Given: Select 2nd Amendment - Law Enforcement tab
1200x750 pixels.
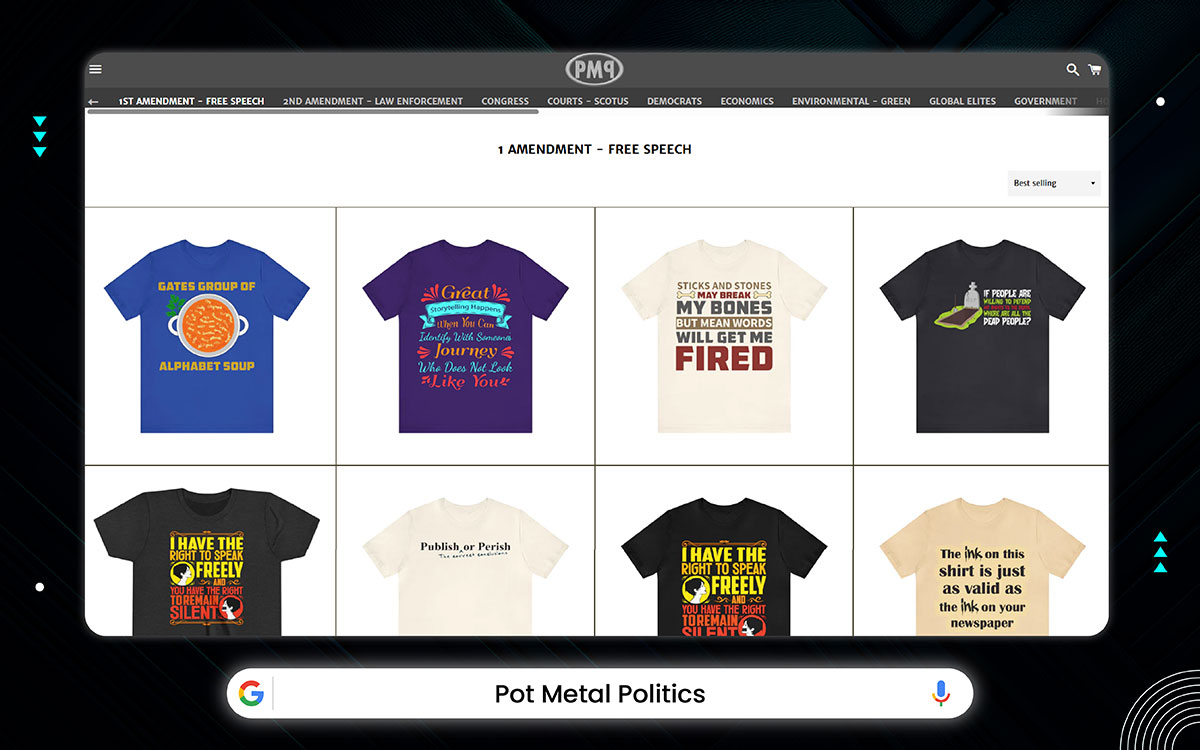Looking at the screenshot, I should click(x=373, y=101).
